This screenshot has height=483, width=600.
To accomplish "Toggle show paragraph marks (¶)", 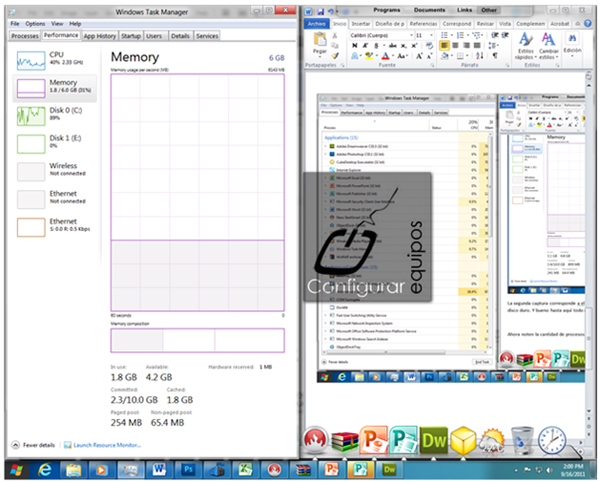I will (x=495, y=56).
